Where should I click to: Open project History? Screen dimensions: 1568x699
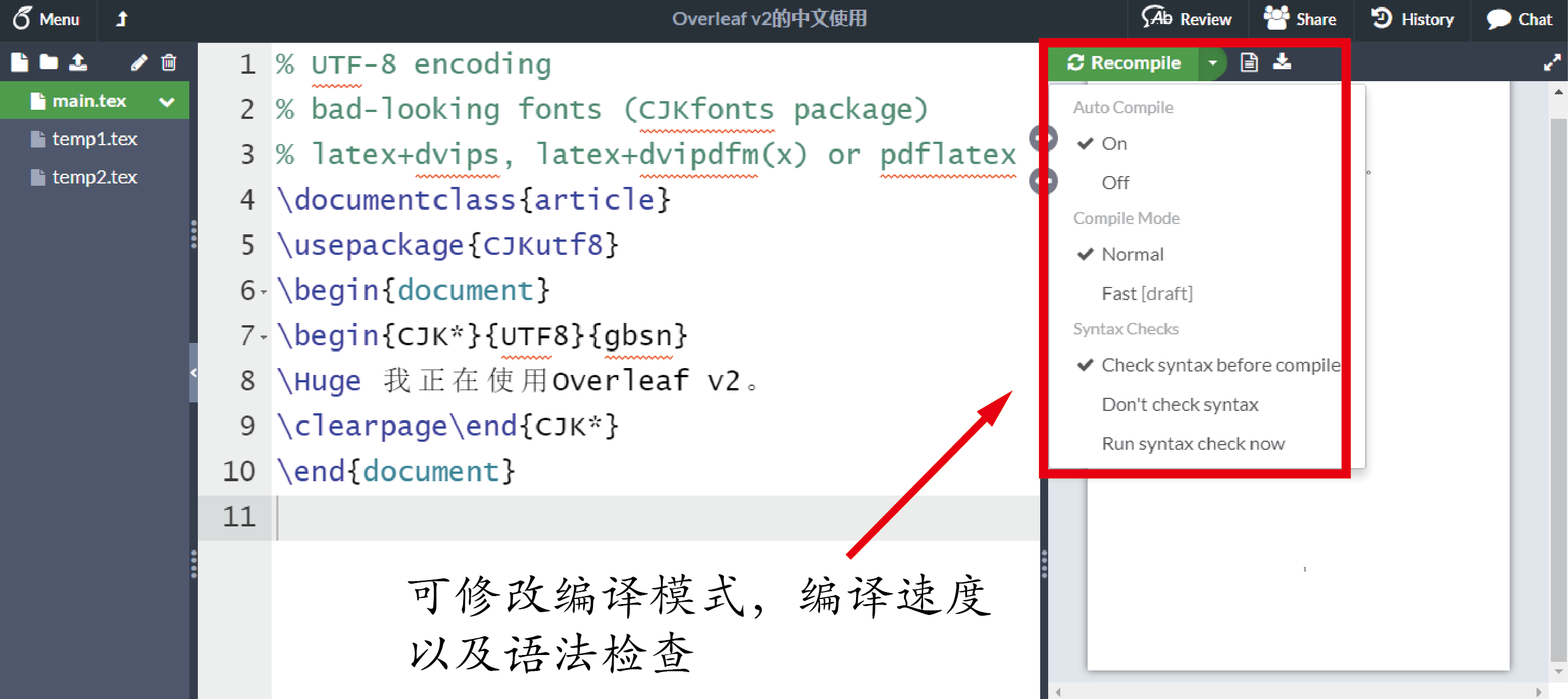pyautogui.click(x=1412, y=19)
